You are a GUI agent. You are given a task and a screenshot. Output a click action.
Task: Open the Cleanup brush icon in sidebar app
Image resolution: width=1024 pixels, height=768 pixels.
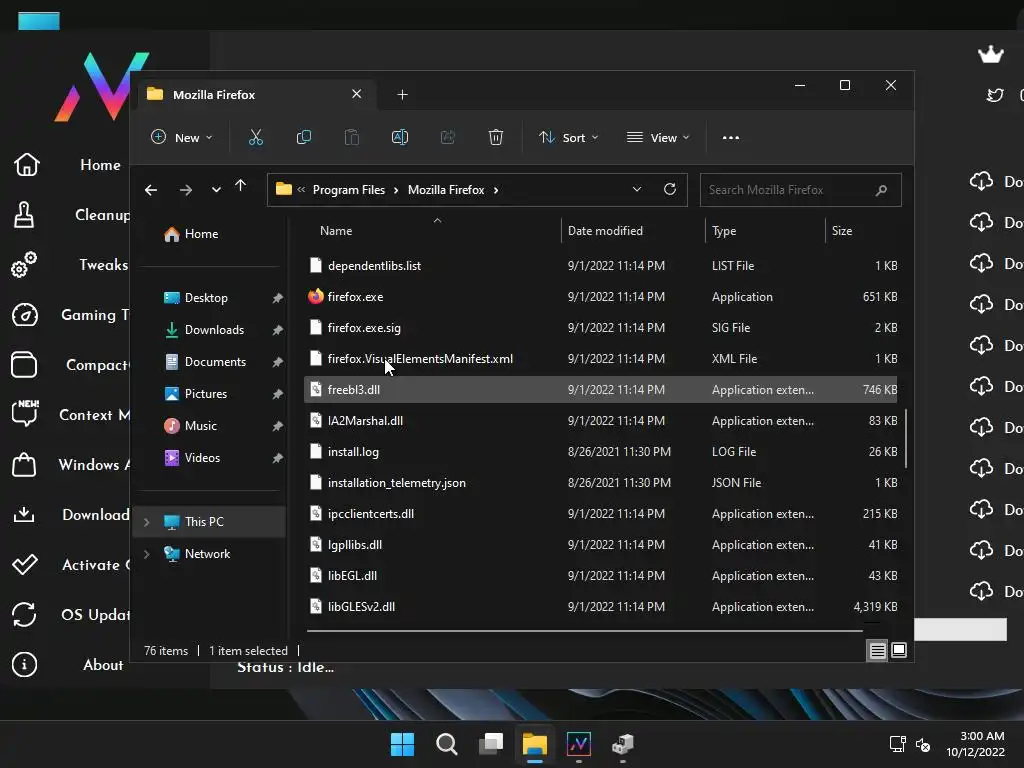click(24, 215)
